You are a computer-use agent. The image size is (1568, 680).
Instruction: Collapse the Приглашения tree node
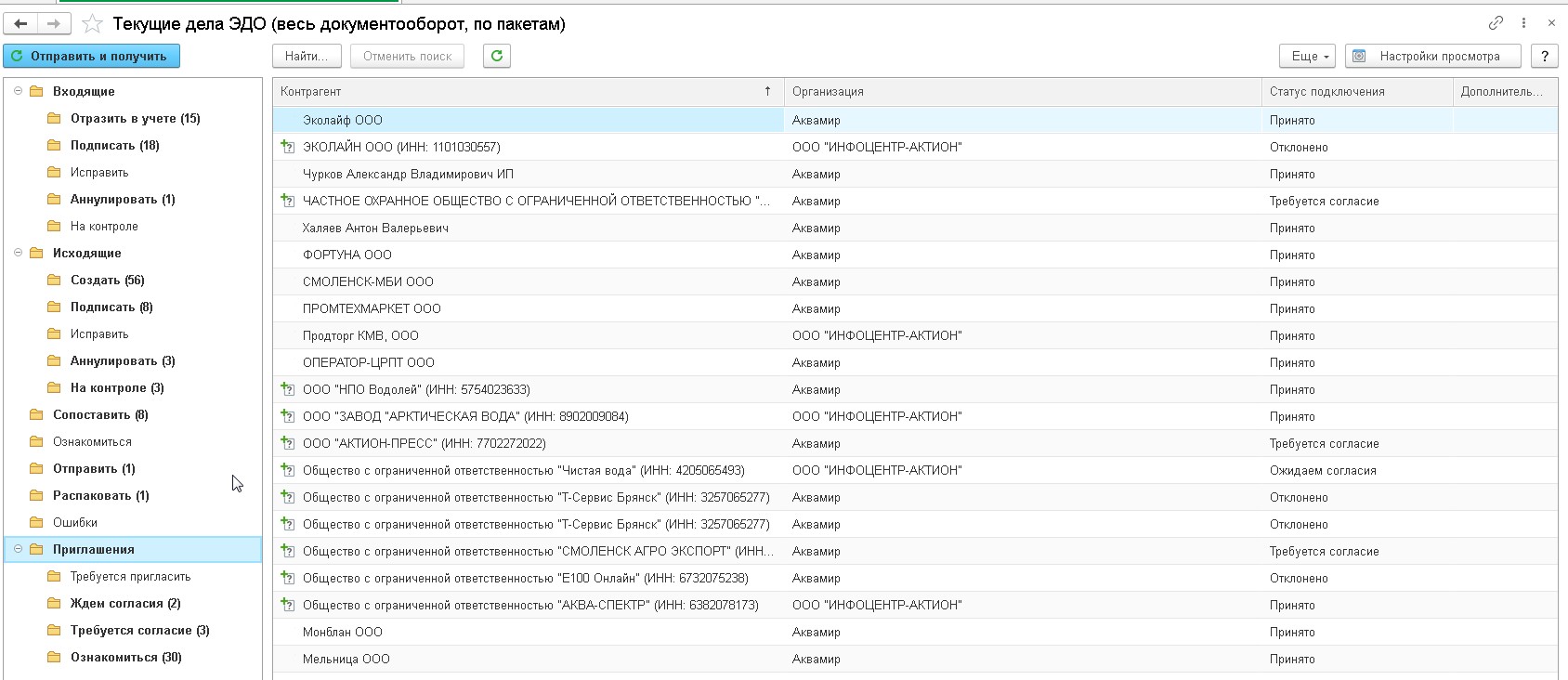click(18, 549)
